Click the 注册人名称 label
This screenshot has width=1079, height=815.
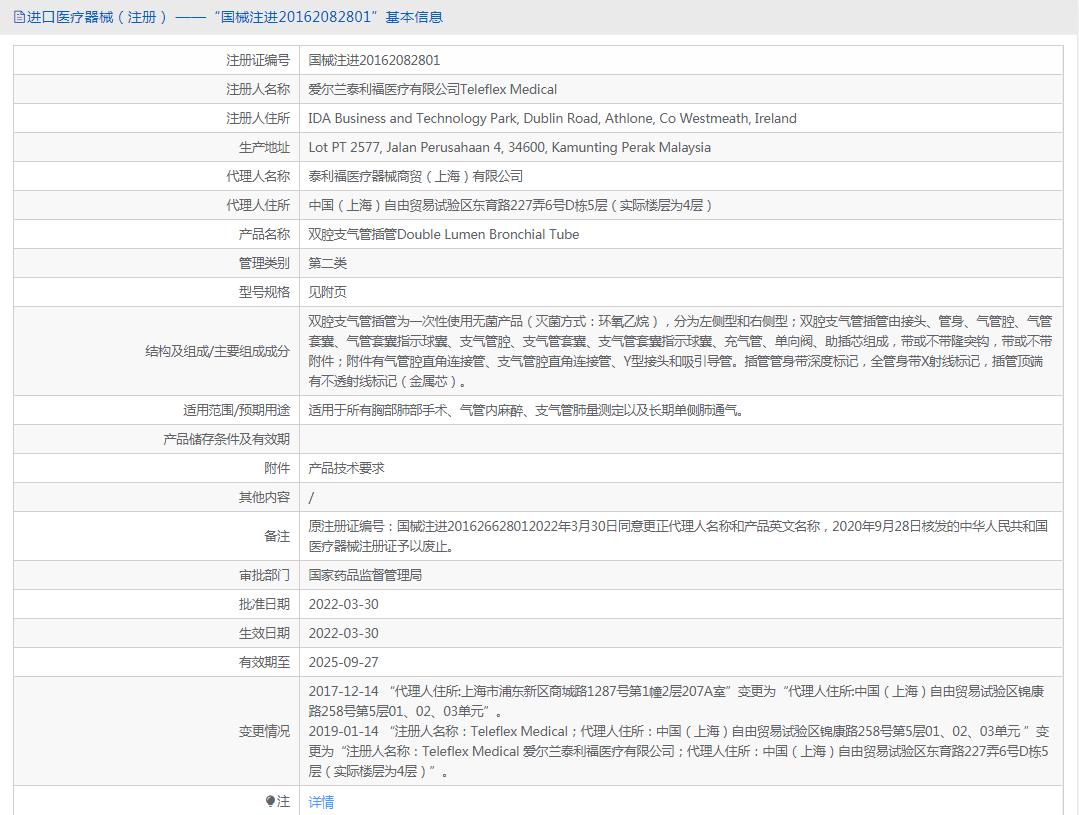[x=258, y=89]
